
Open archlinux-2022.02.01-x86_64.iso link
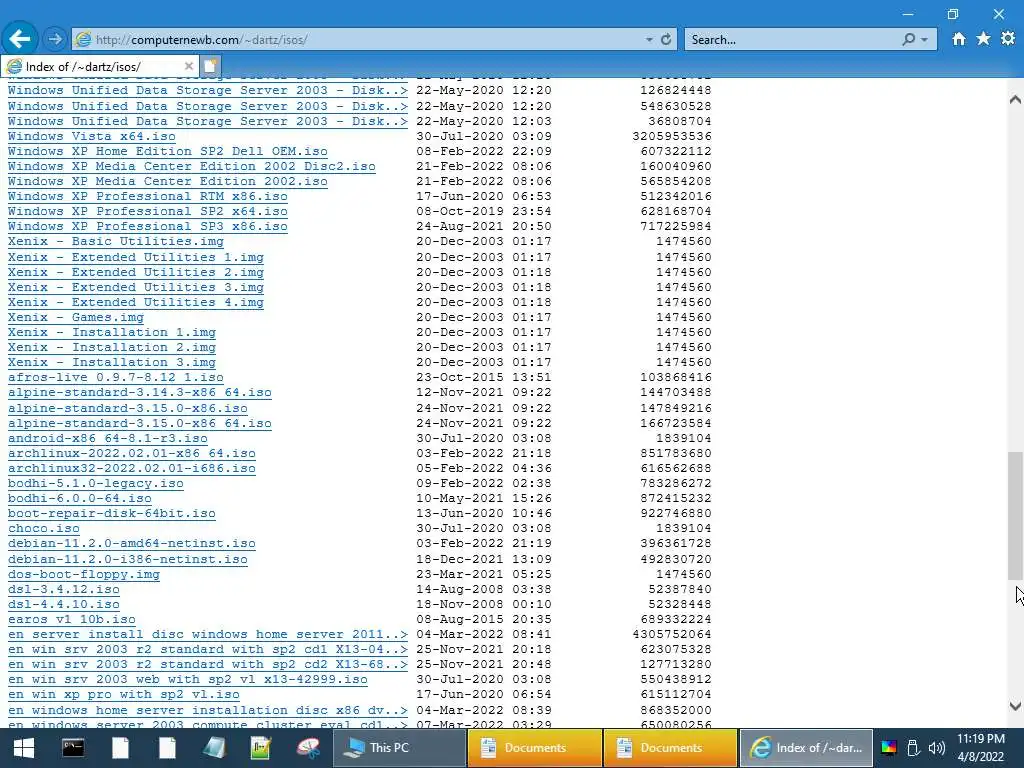point(132,453)
